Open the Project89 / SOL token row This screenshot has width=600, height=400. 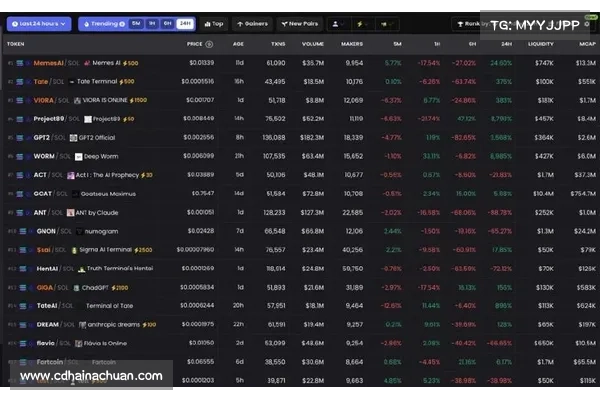[x=300, y=119]
